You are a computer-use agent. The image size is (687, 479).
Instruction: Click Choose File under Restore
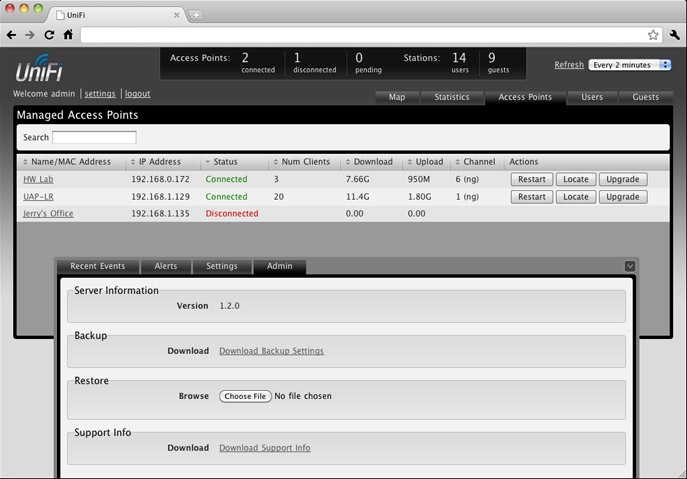pos(245,396)
